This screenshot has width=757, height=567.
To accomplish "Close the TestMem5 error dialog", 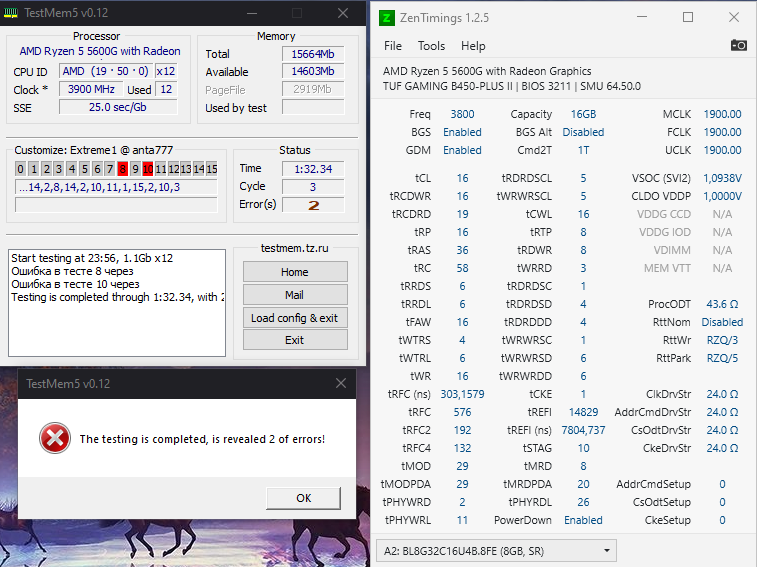I will [341, 383].
